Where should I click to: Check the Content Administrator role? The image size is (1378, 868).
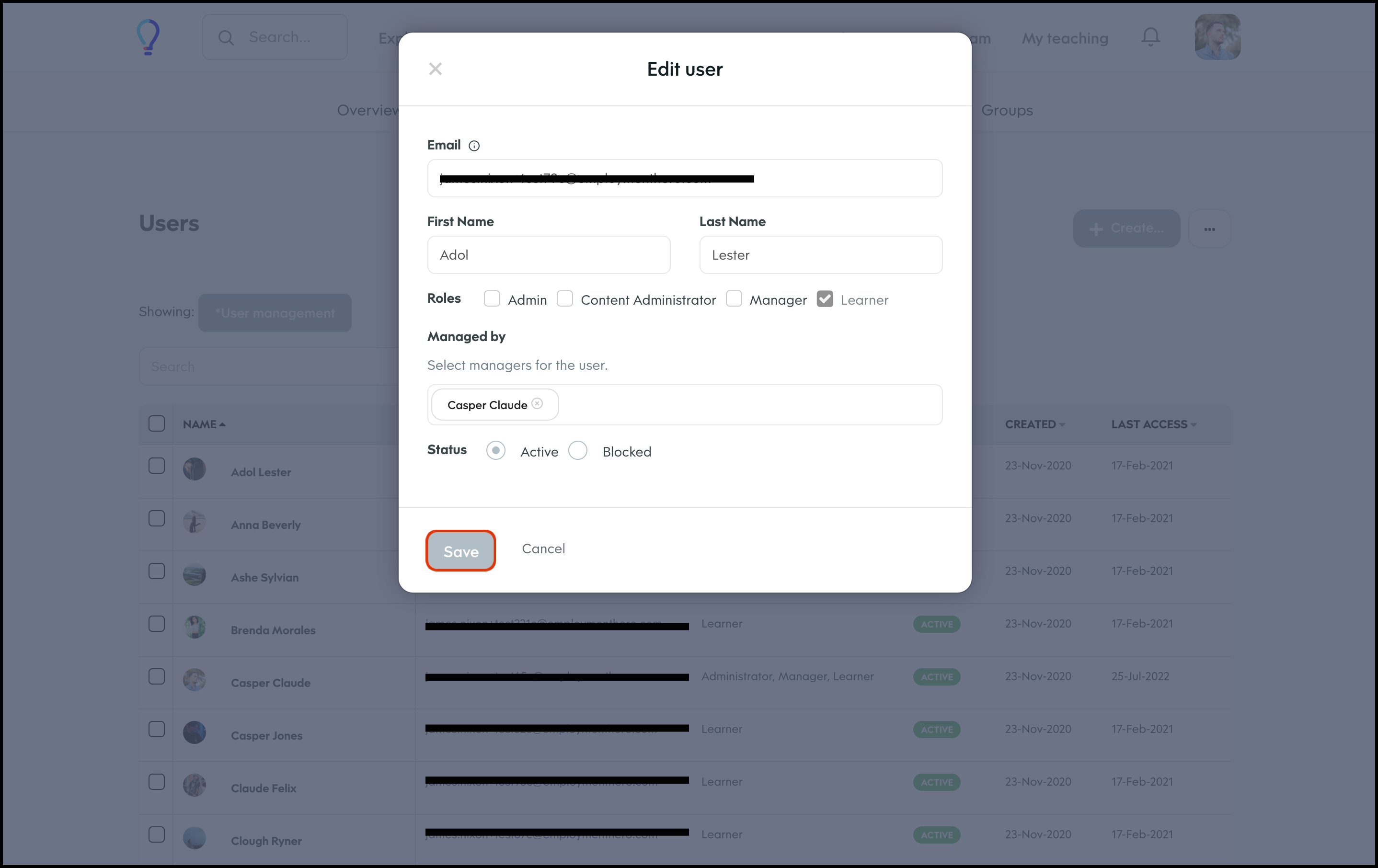565,299
